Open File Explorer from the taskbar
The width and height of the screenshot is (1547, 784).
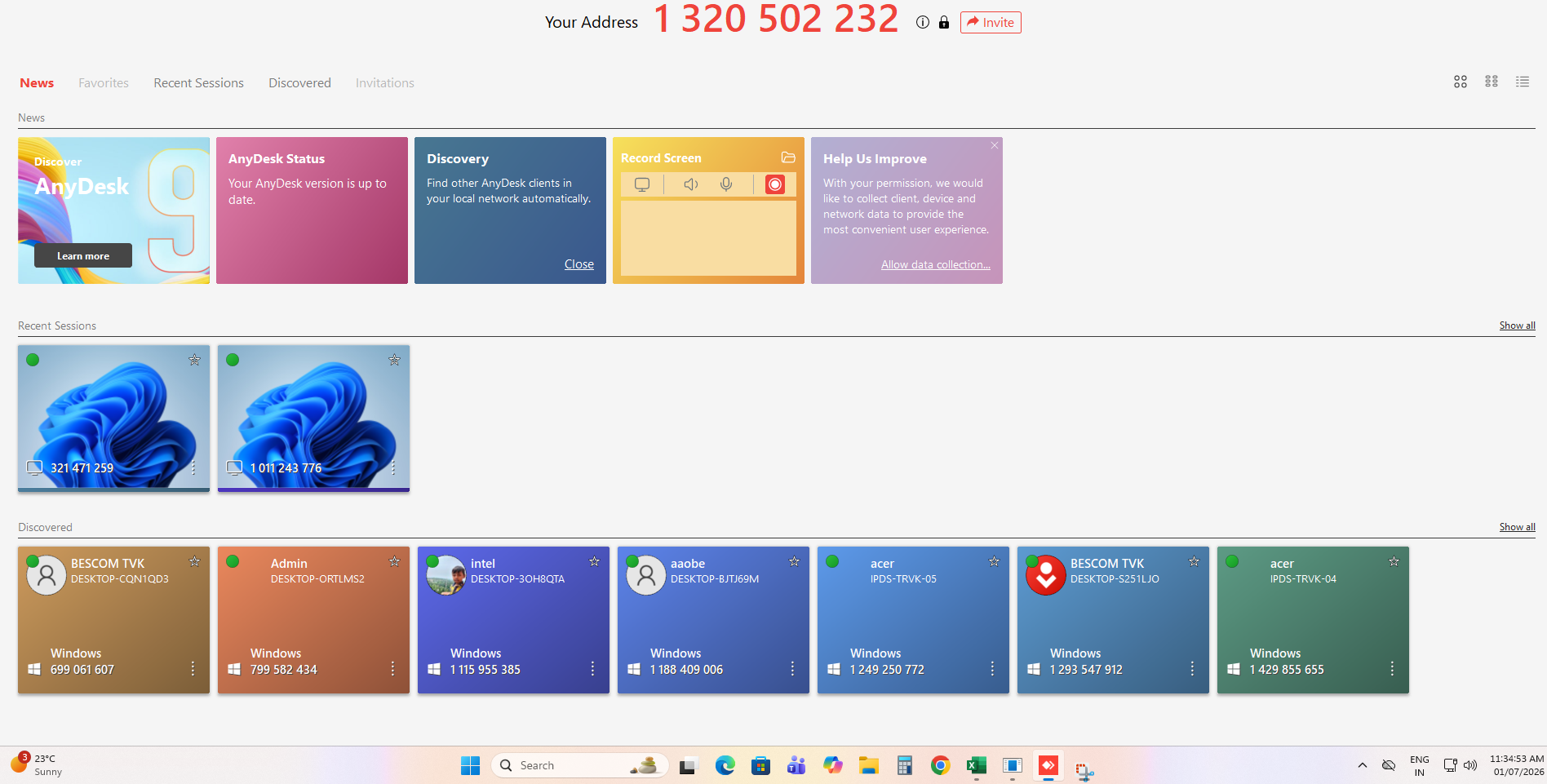869,765
